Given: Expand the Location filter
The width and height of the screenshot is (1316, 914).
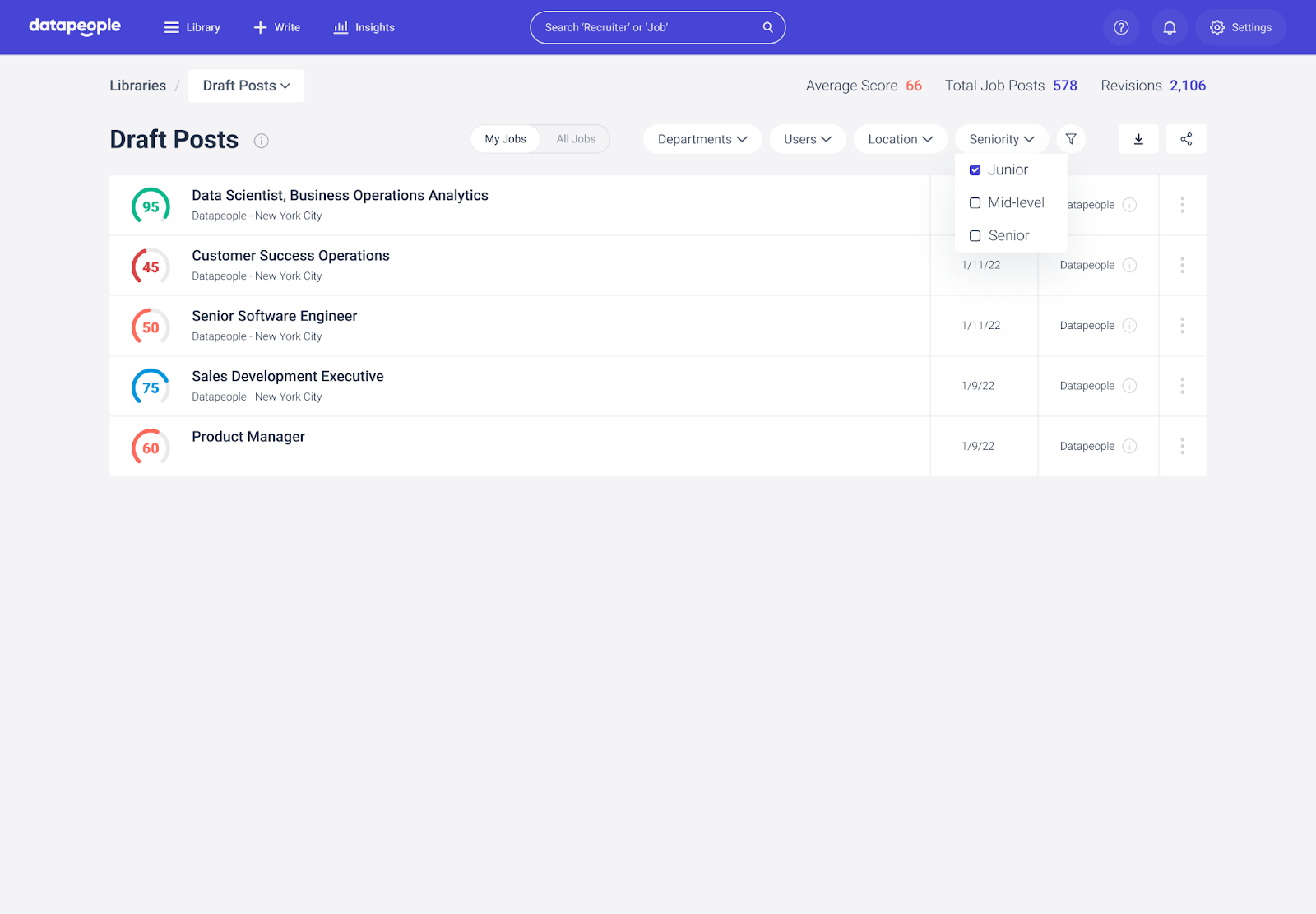Looking at the screenshot, I should point(901,139).
